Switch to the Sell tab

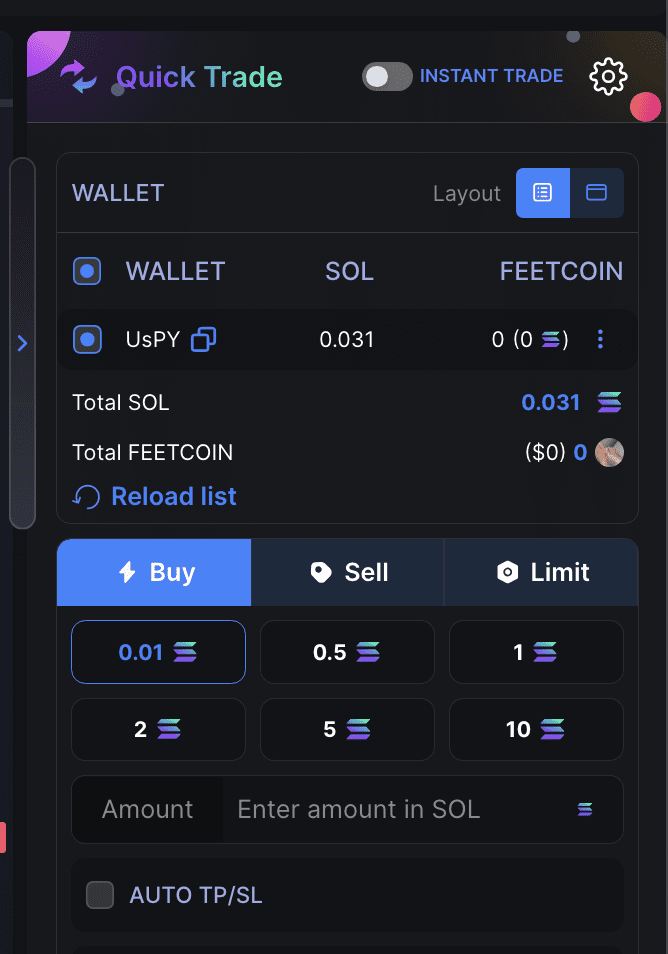pos(347,572)
